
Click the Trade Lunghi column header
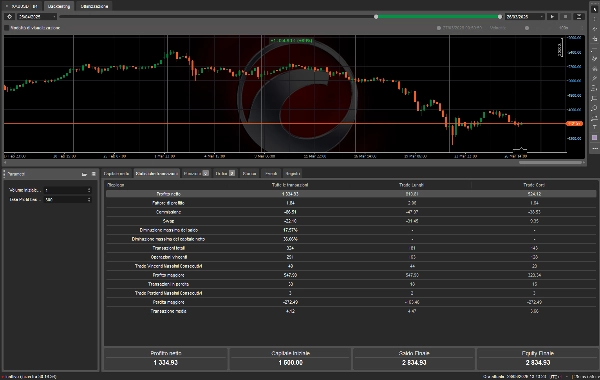pyautogui.click(x=411, y=185)
